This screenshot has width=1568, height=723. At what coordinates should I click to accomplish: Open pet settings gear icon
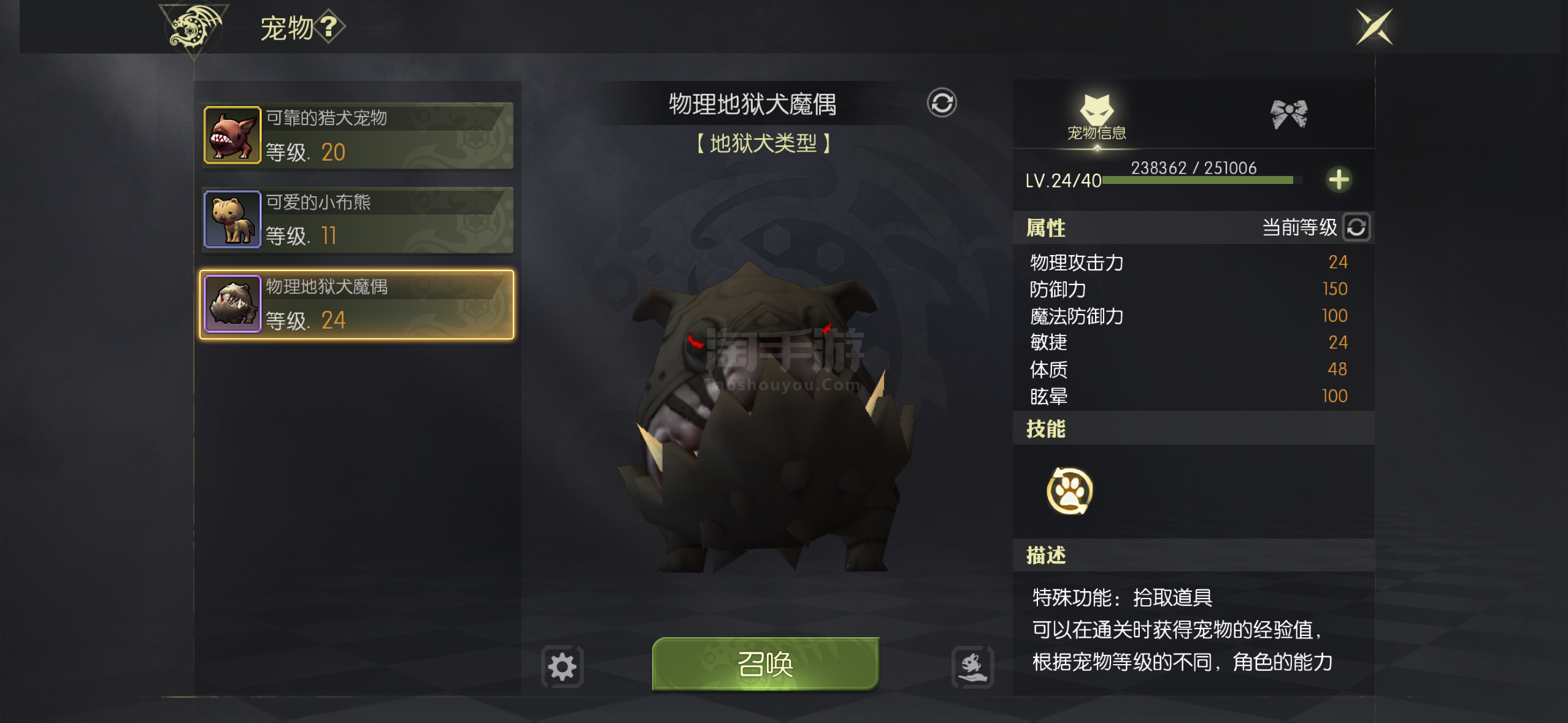tap(562, 667)
